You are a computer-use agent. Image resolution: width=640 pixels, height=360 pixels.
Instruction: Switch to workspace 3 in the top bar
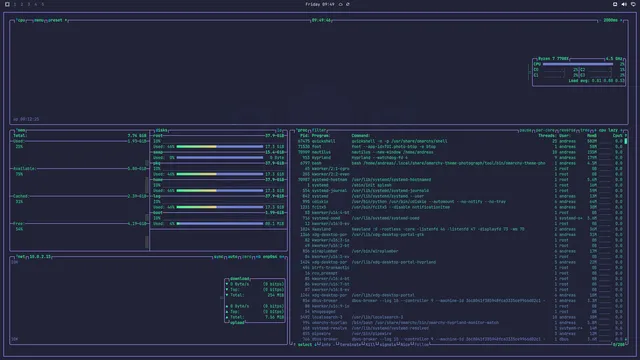tap(29, 4)
